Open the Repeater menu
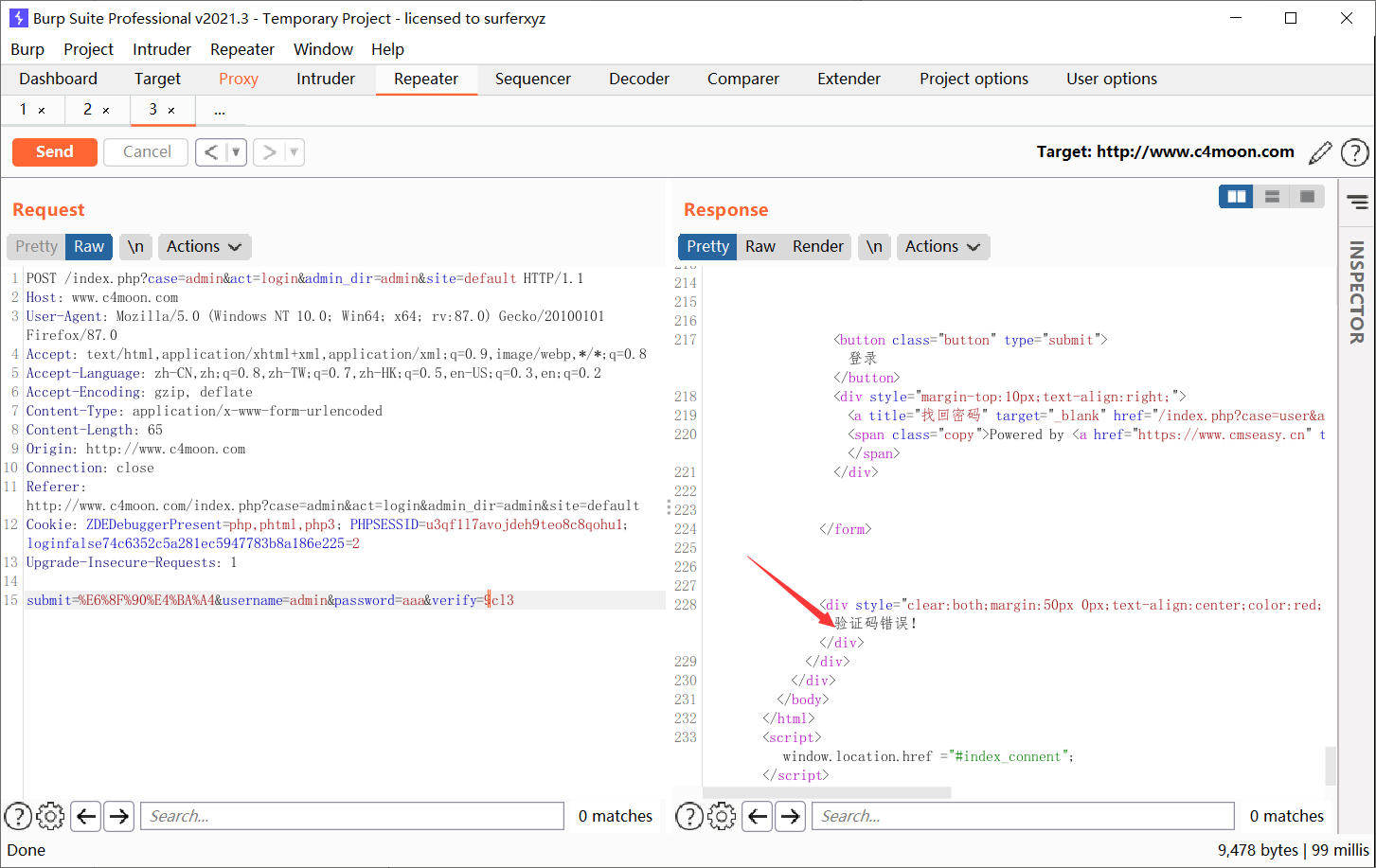Image resolution: width=1376 pixels, height=868 pixels. coord(242,49)
